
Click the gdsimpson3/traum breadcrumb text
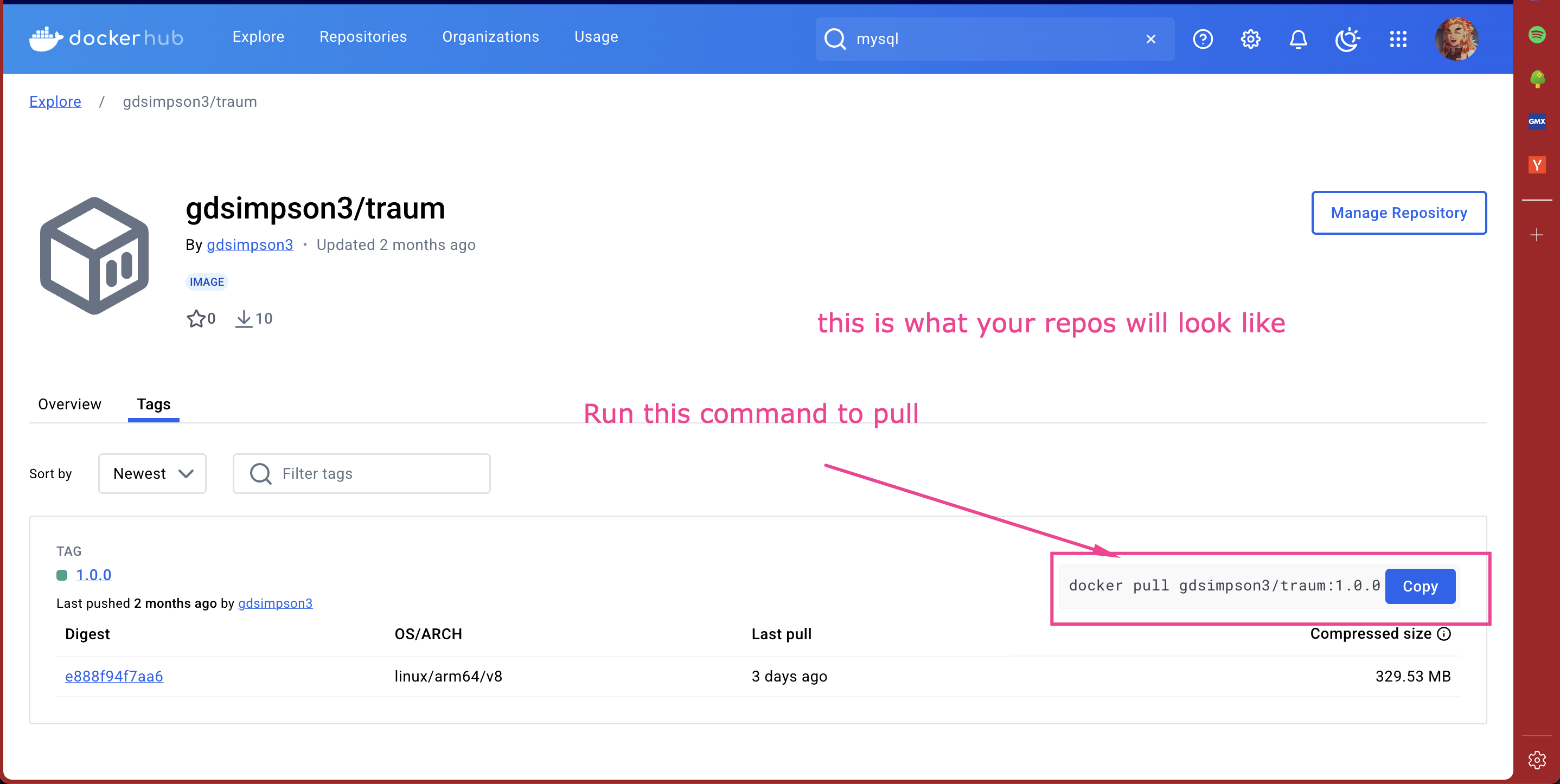tap(190, 102)
